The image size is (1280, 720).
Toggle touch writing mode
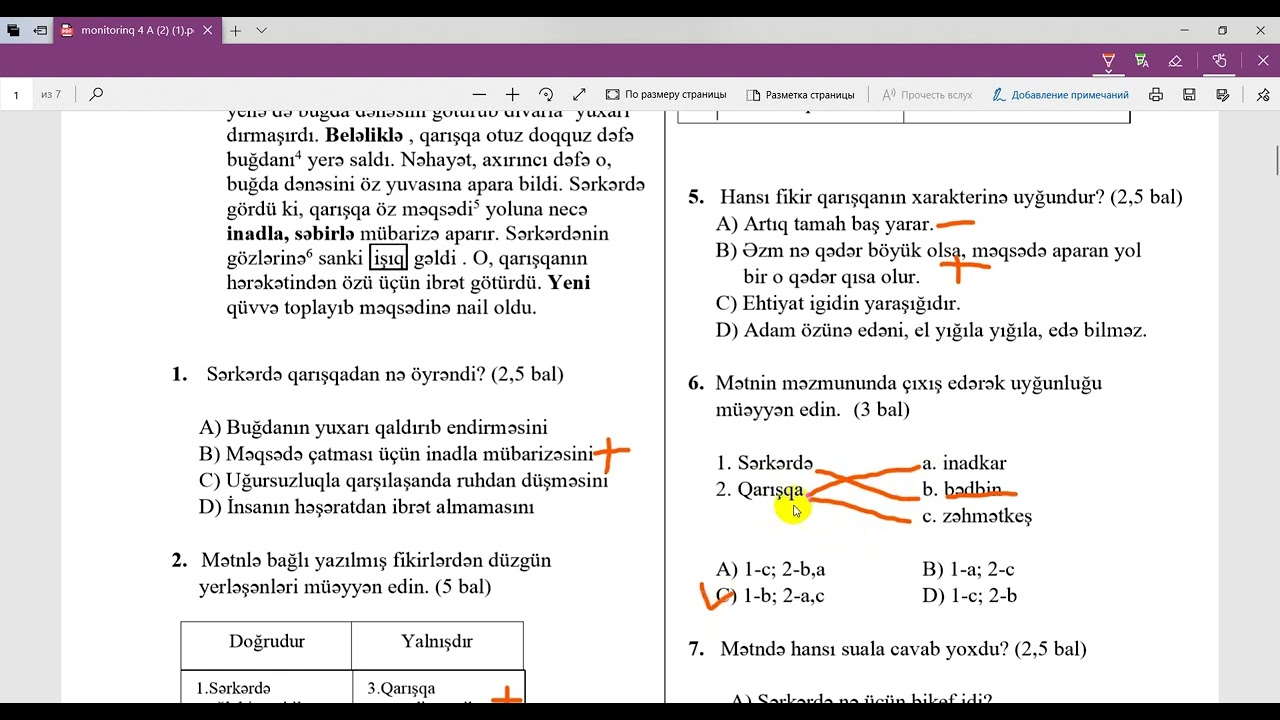(1219, 61)
